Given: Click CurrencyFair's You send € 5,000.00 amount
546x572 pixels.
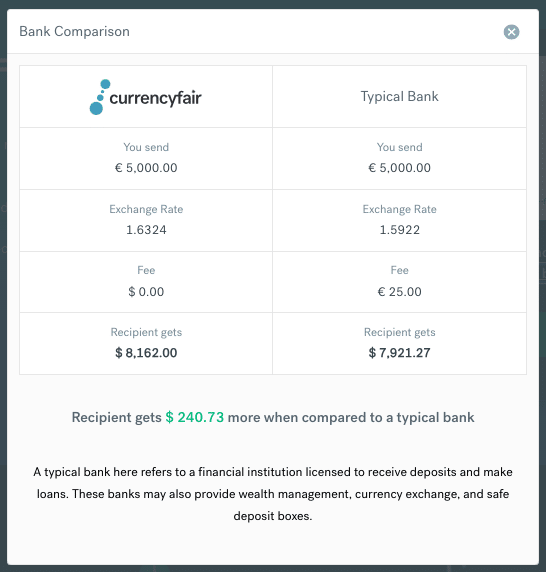Looking at the screenshot, I should click(x=146, y=168).
